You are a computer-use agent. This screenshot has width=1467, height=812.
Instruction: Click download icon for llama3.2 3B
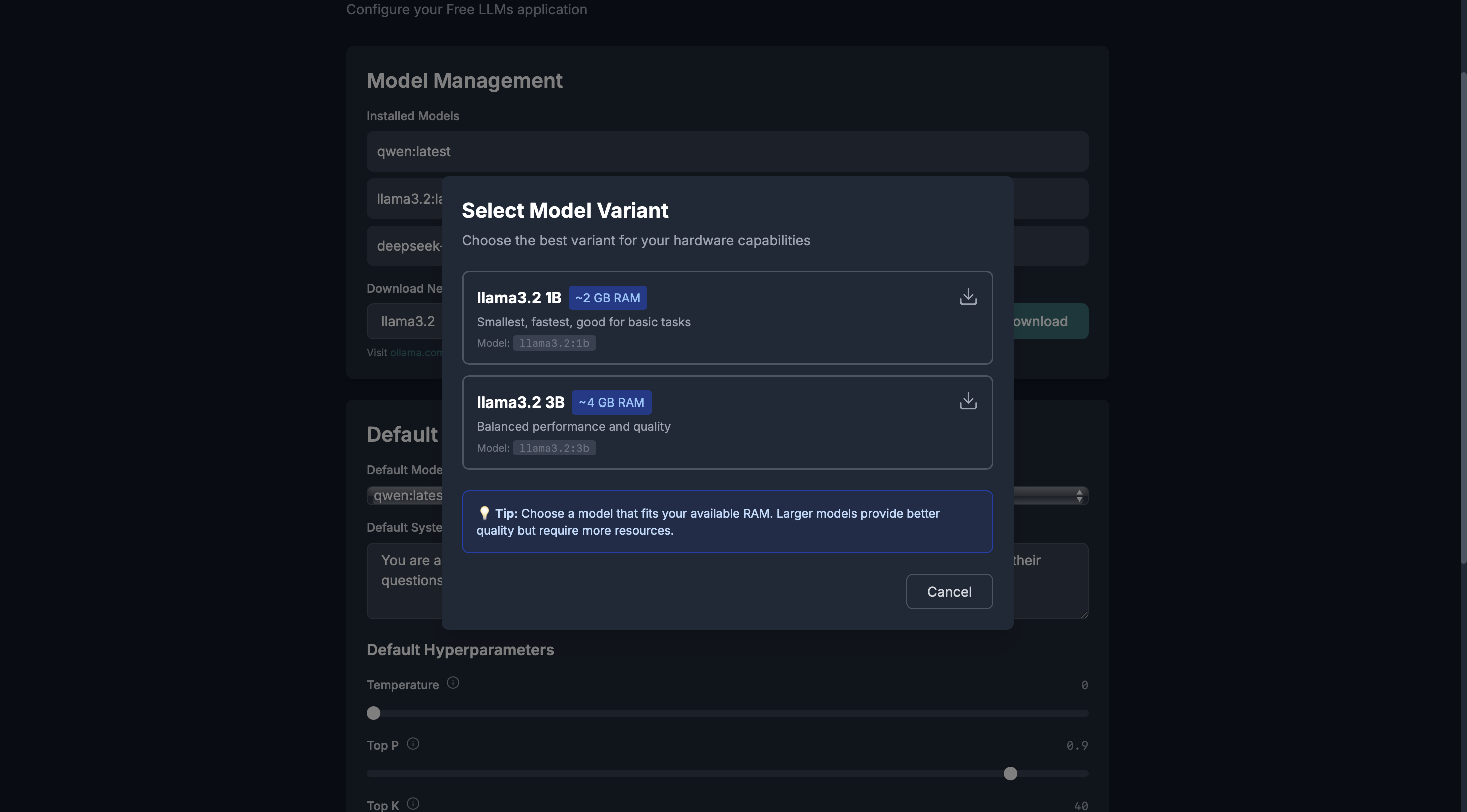968,401
